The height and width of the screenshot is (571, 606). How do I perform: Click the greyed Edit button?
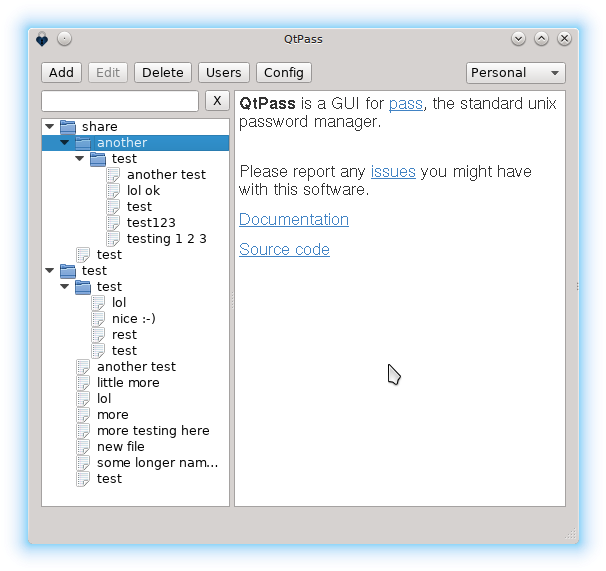click(x=108, y=73)
